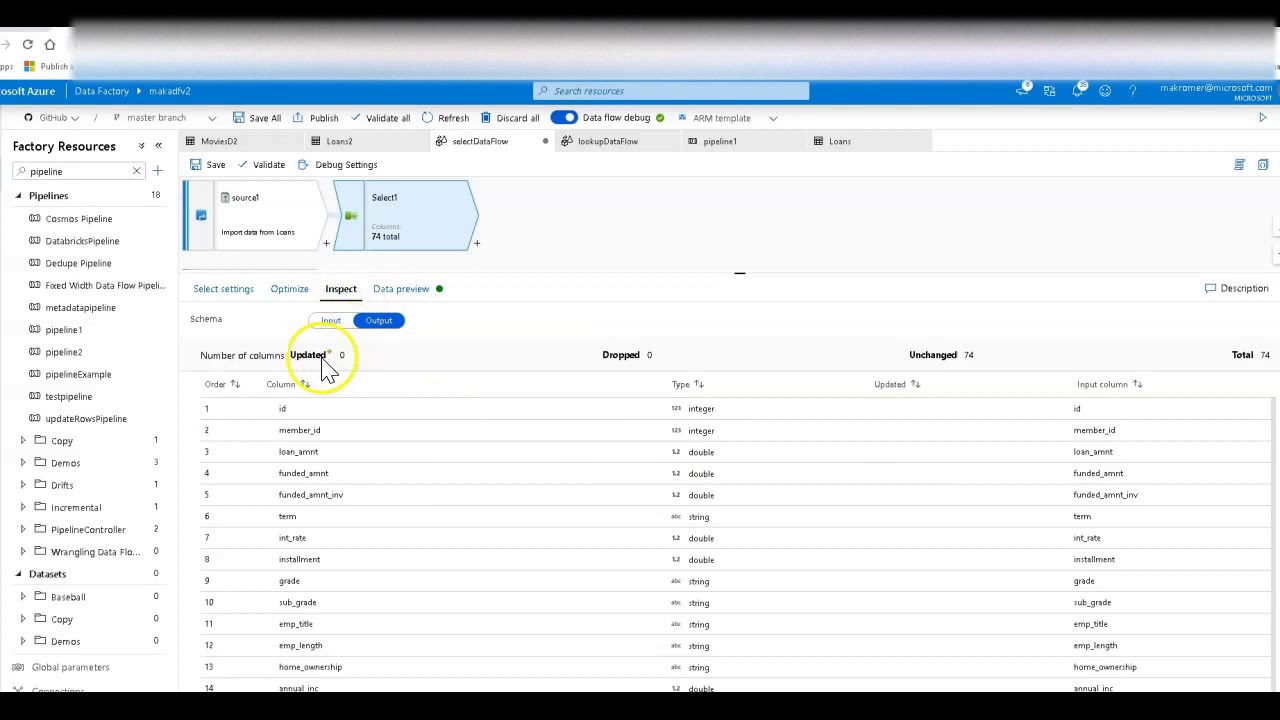
Task: Go to the browser home page icon
Action: tap(50, 44)
